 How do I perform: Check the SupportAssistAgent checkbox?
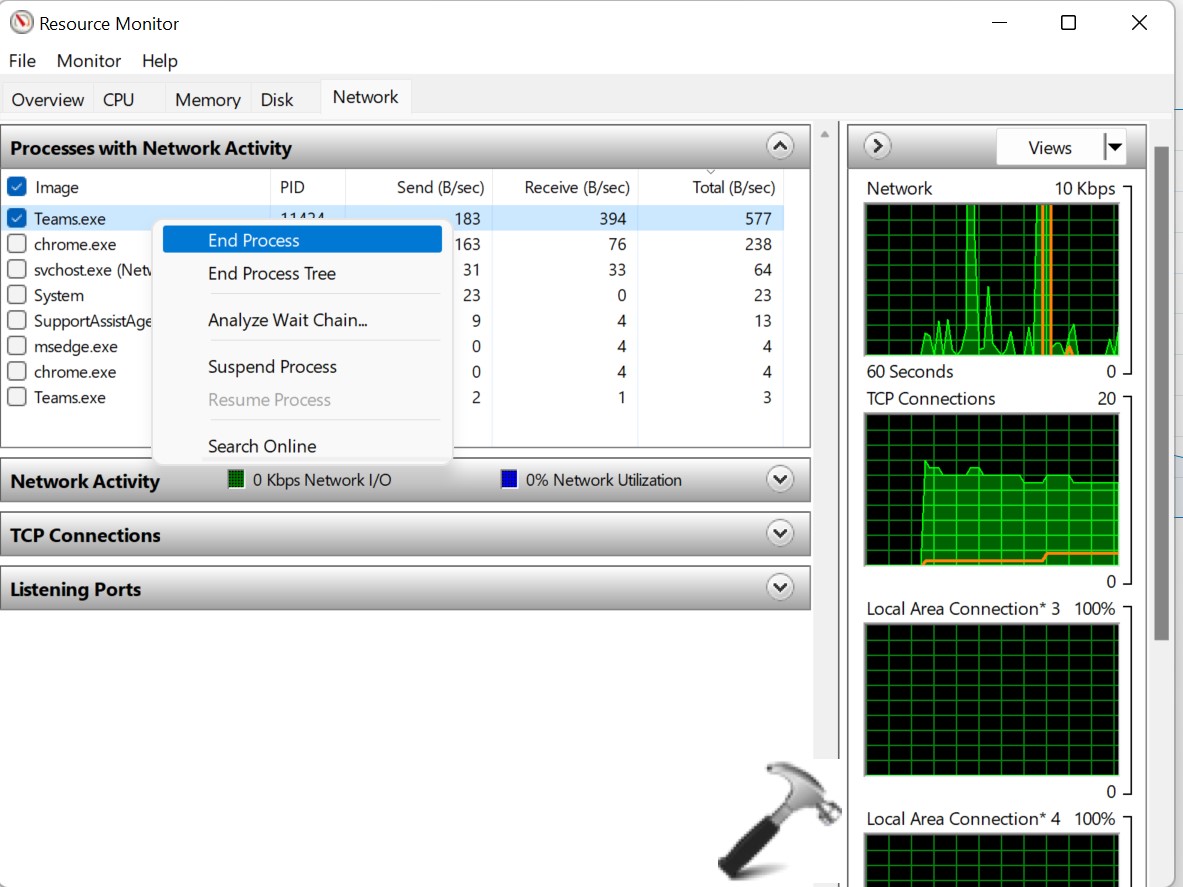[17, 321]
